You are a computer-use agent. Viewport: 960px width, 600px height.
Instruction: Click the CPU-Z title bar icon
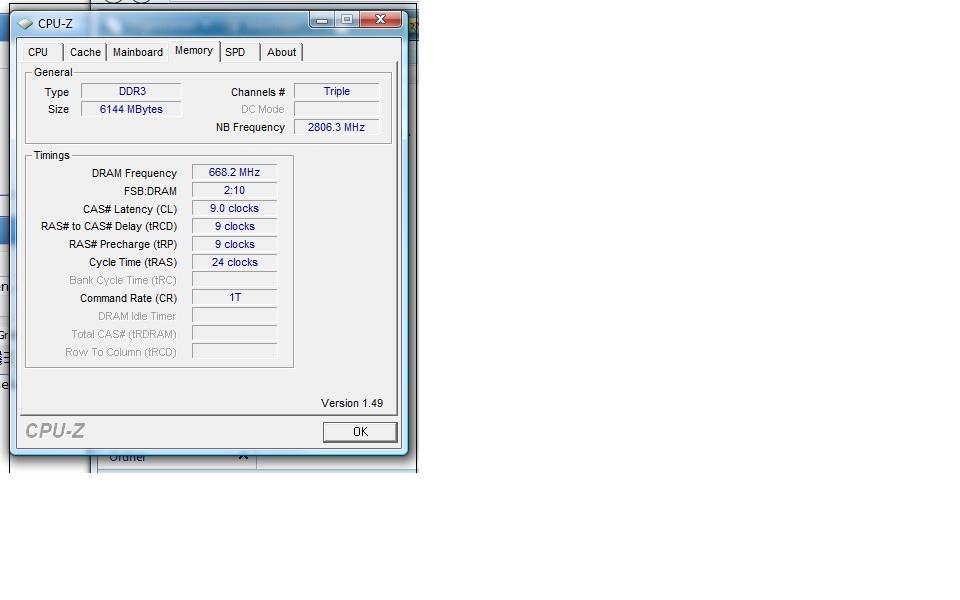tap(24, 24)
